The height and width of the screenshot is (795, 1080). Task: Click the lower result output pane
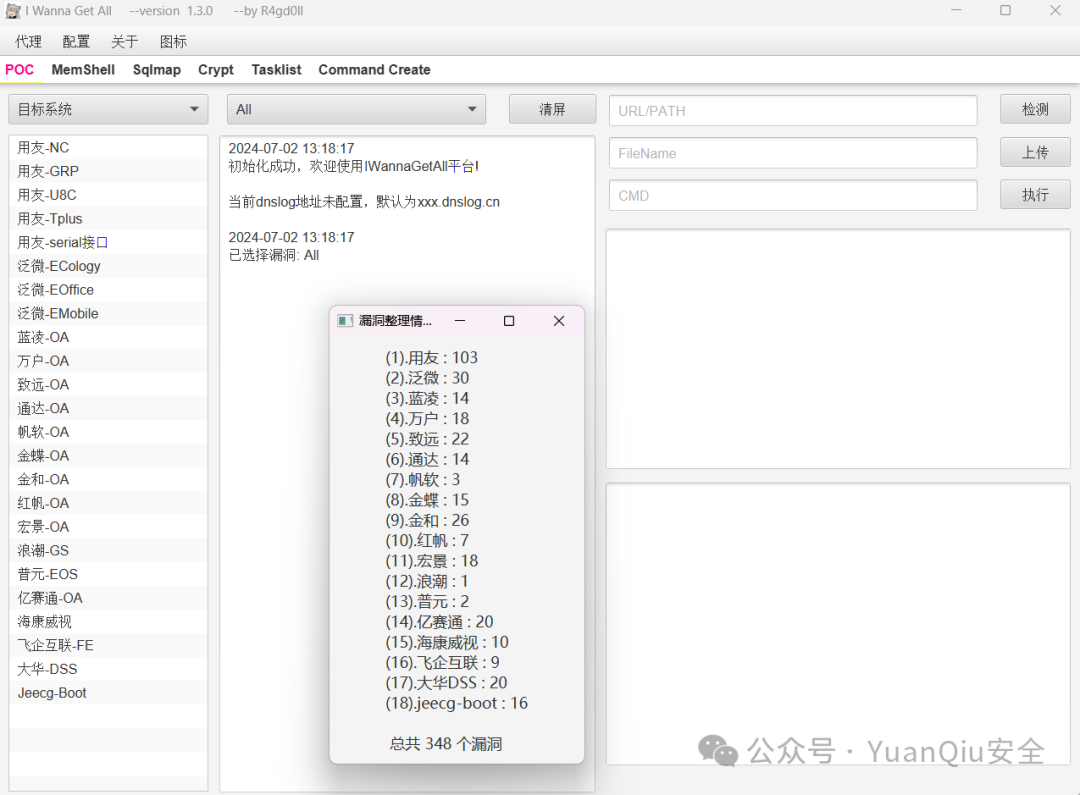coord(838,624)
